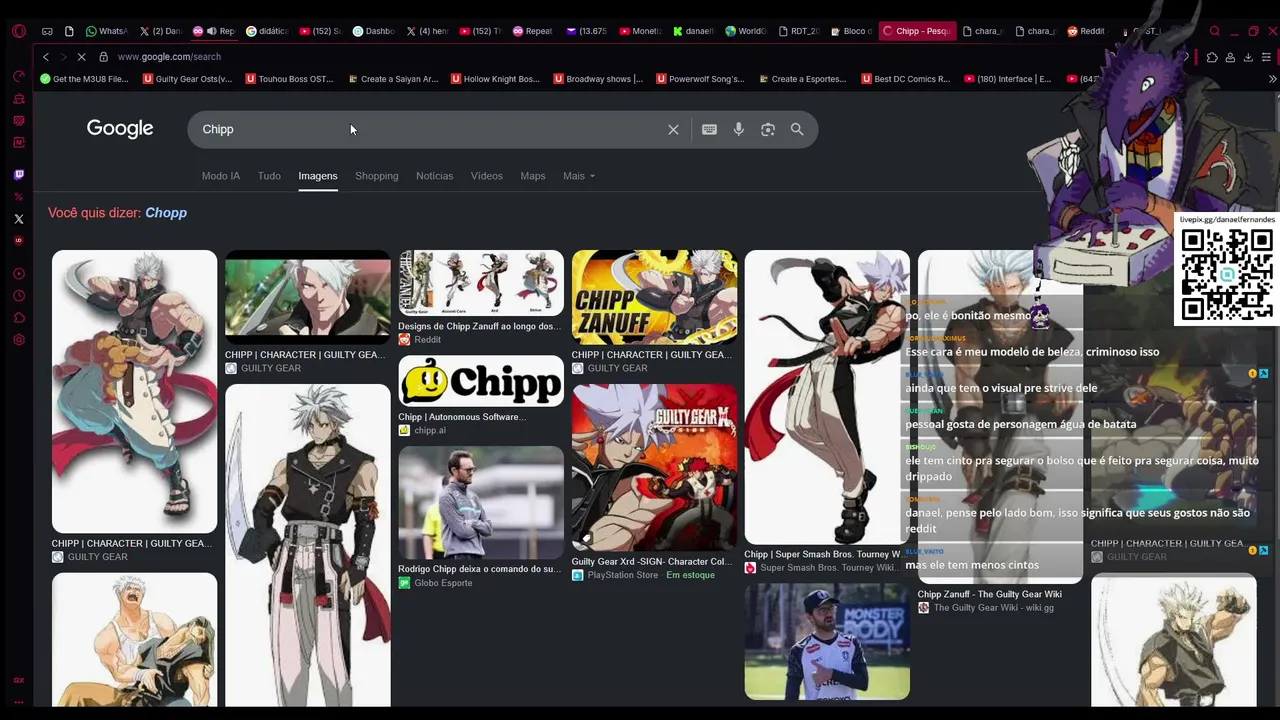View site info via the padlock icon
1280x720 pixels.
[103, 57]
